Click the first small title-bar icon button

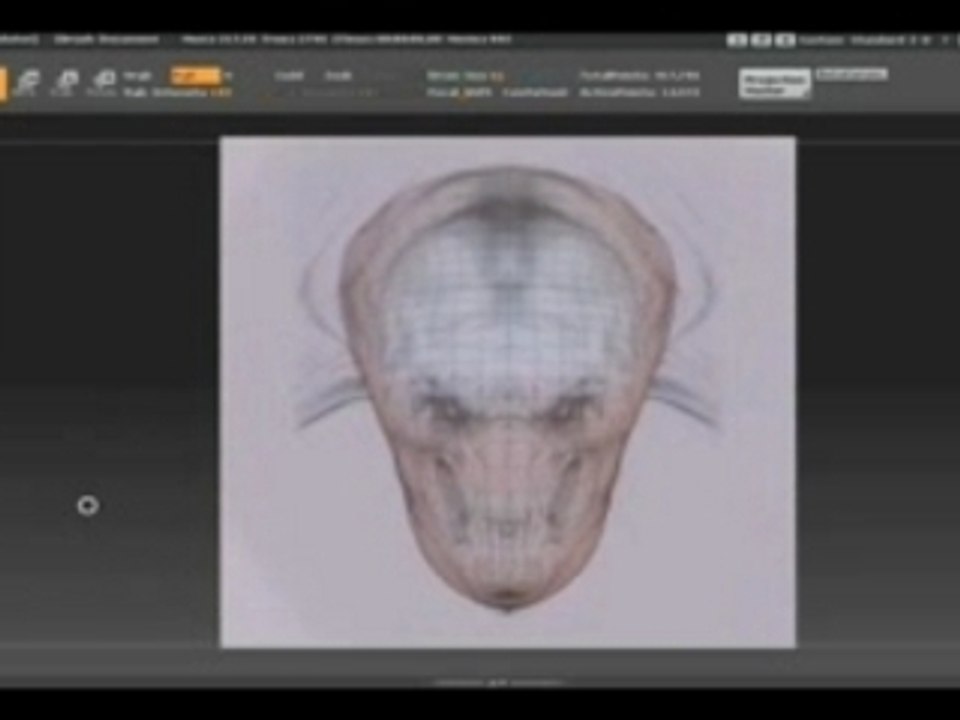click(x=737, y=40)
